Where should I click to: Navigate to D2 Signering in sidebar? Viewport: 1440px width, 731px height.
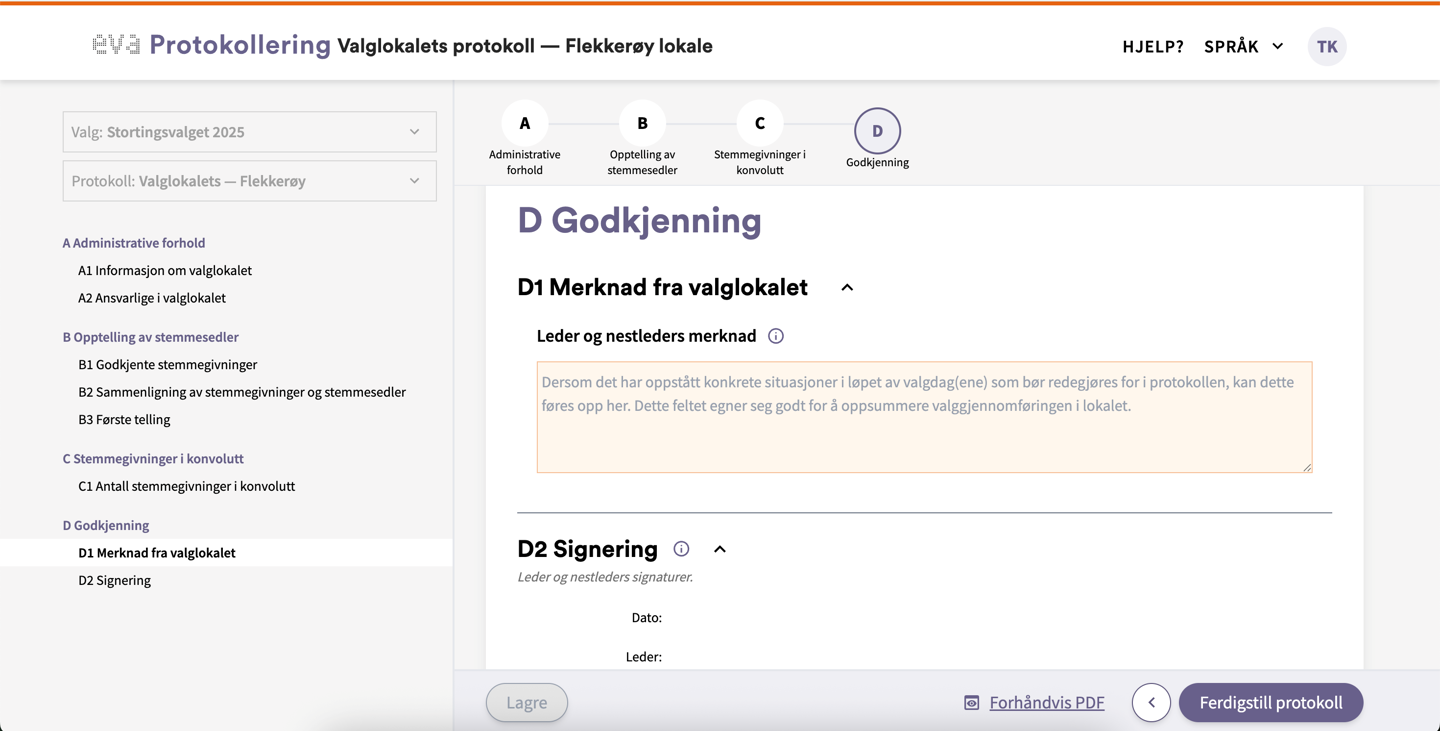114,580
